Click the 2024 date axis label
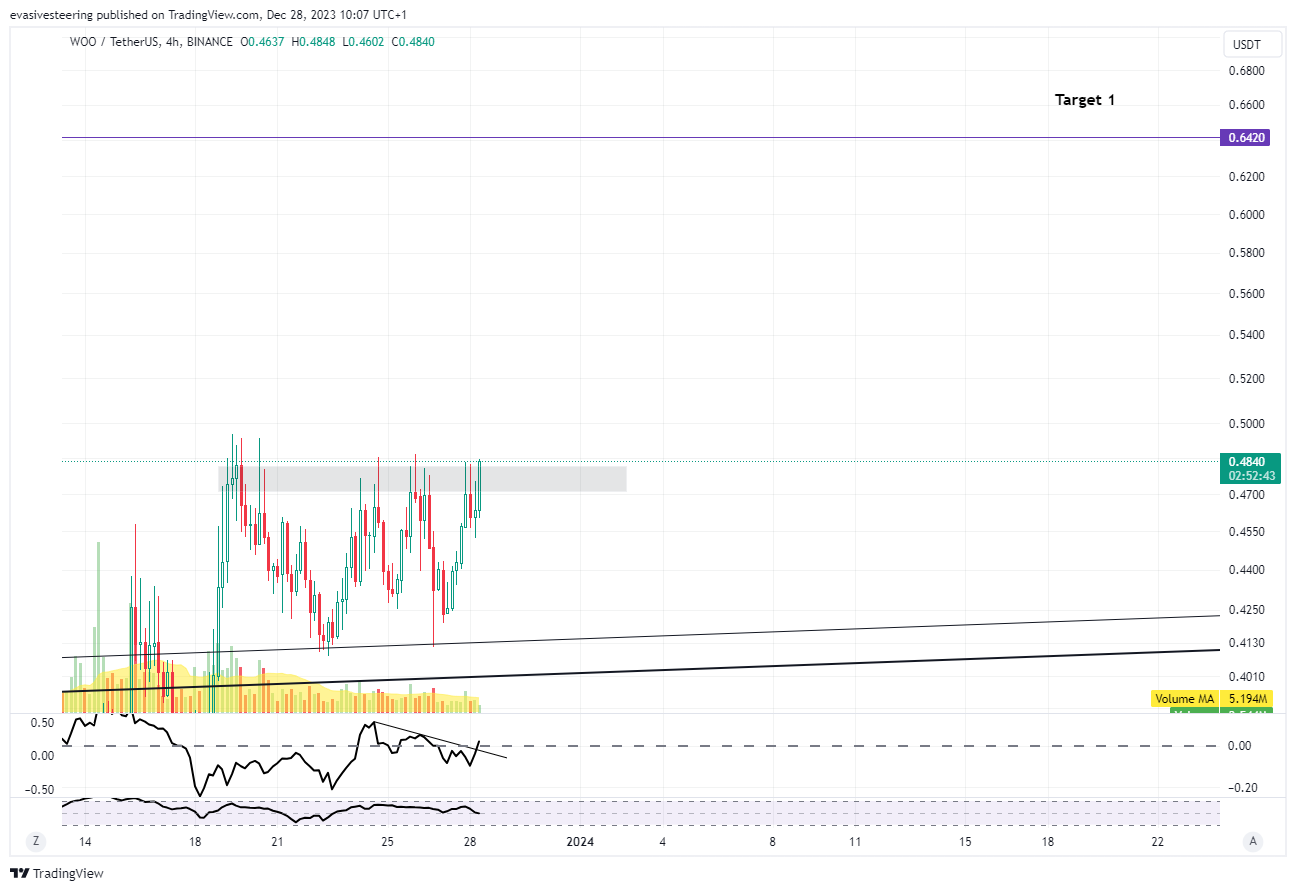1296x891 pixels. (580, 842)
